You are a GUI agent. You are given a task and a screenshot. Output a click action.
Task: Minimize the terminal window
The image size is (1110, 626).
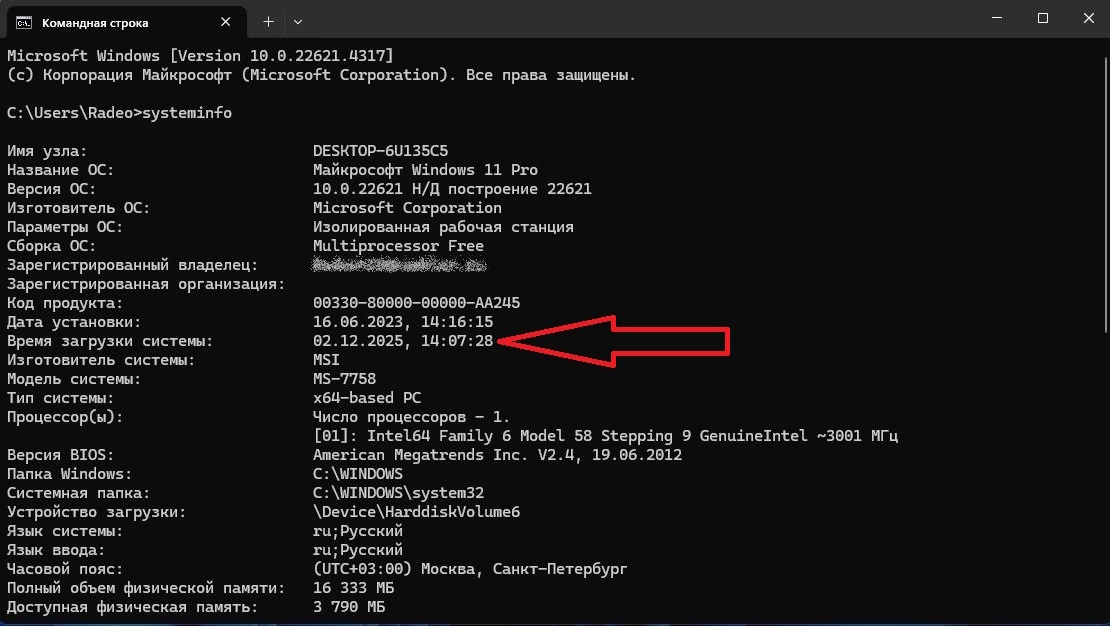(x=997, y=19)
